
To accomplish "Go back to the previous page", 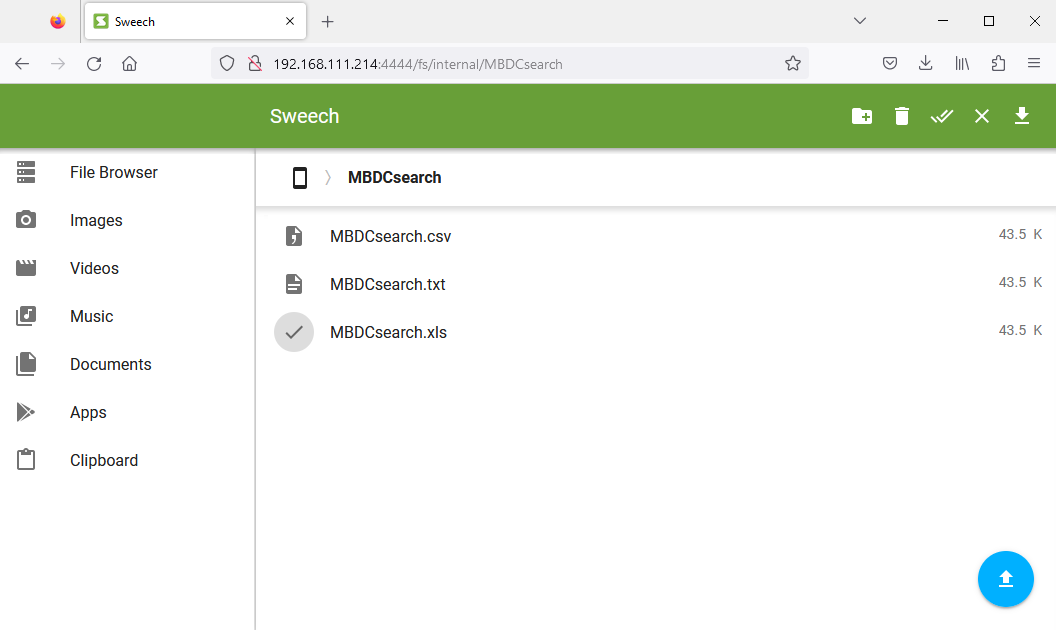I will coord(22,64).
